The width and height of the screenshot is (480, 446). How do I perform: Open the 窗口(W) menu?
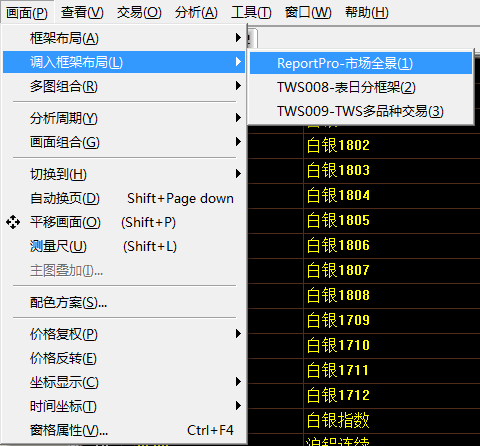tap(308, 13)
